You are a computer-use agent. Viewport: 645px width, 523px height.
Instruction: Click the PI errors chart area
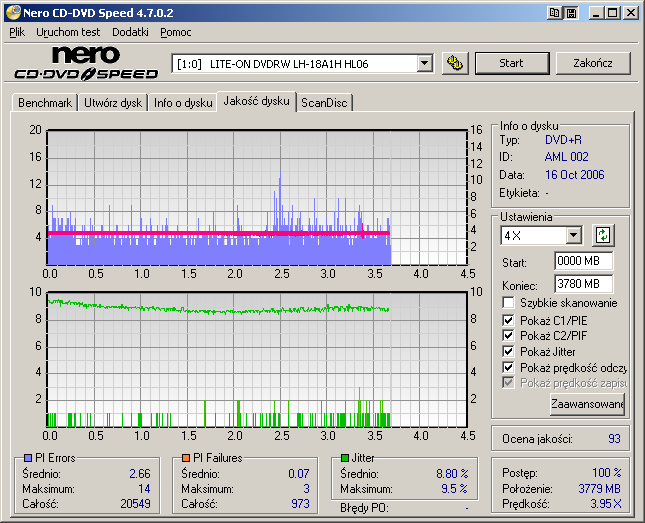(x=257, y=198)
